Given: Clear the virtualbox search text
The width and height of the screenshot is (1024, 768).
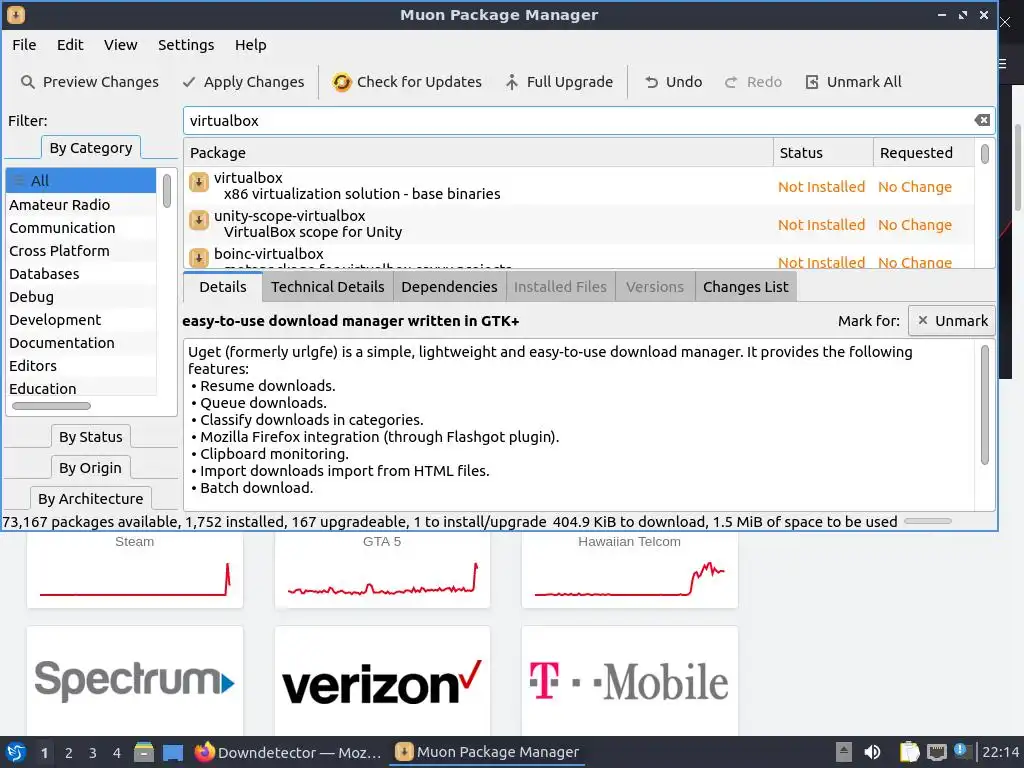Looking at the screenshot, I should (x=982, y=120).
